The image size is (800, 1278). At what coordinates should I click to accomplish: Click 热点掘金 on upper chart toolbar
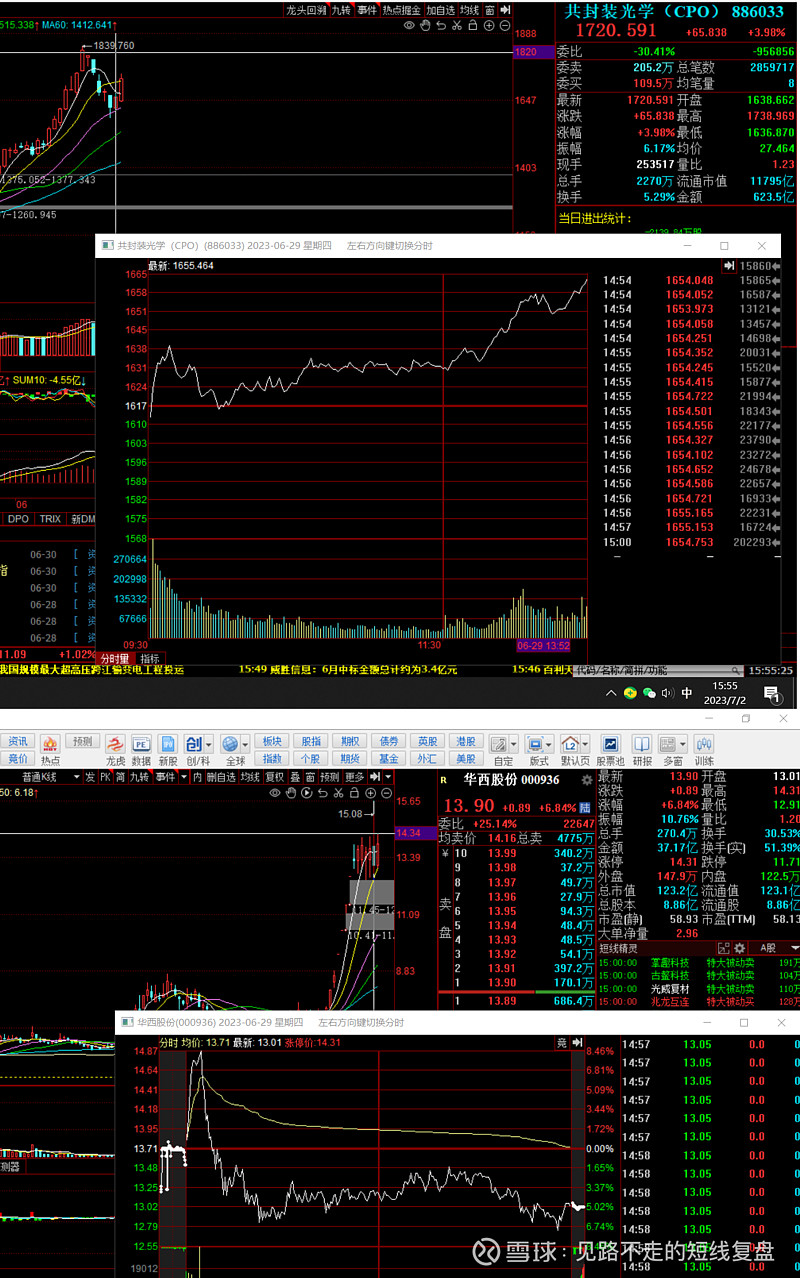coord(401,10)
